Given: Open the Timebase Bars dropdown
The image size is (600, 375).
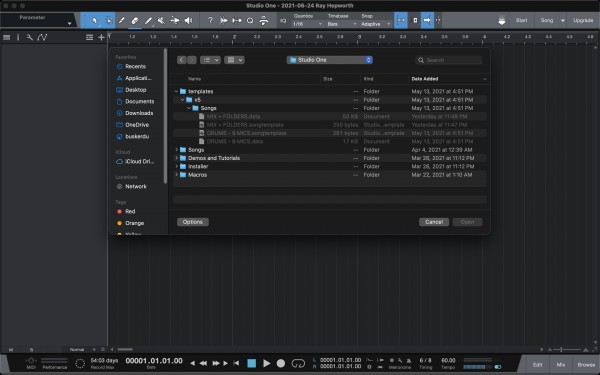Looking at the screenshot, I should pos(342,24).
